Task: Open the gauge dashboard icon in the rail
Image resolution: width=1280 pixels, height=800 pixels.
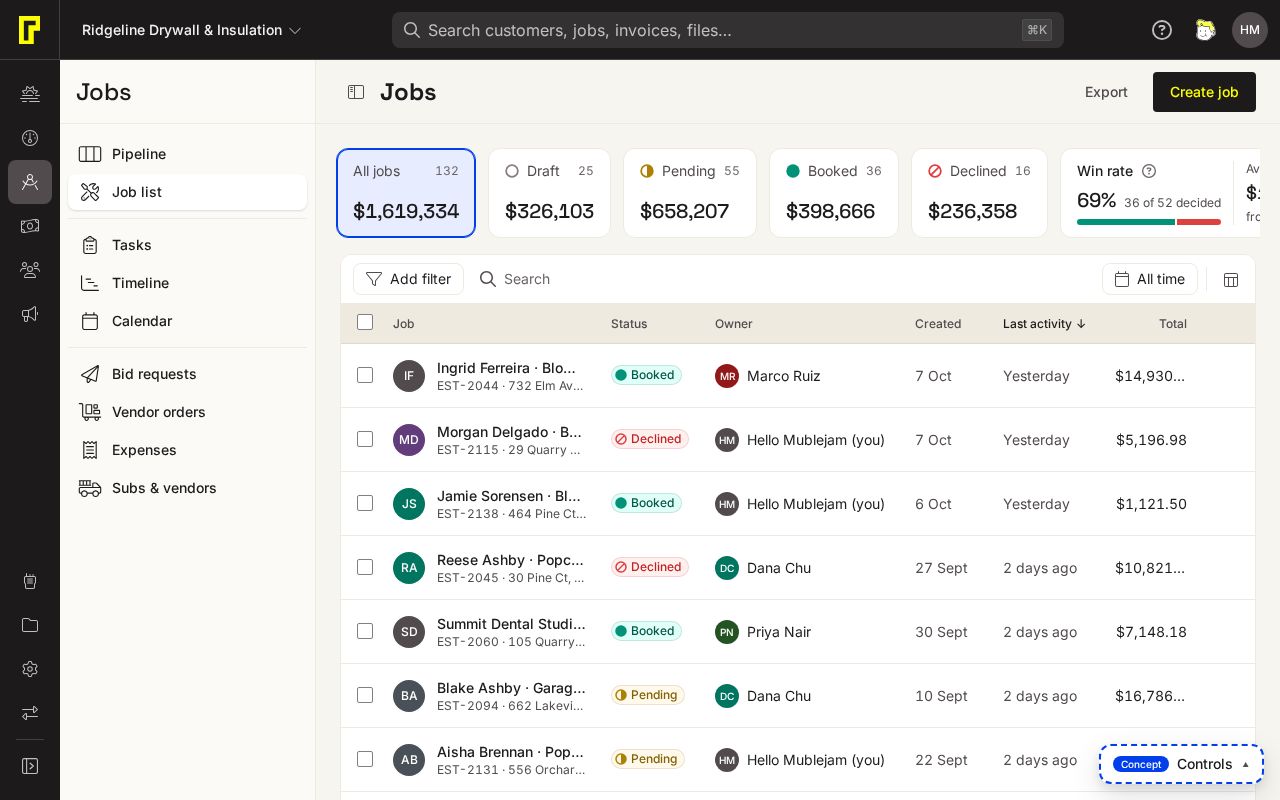Action: tap(30, 138)
